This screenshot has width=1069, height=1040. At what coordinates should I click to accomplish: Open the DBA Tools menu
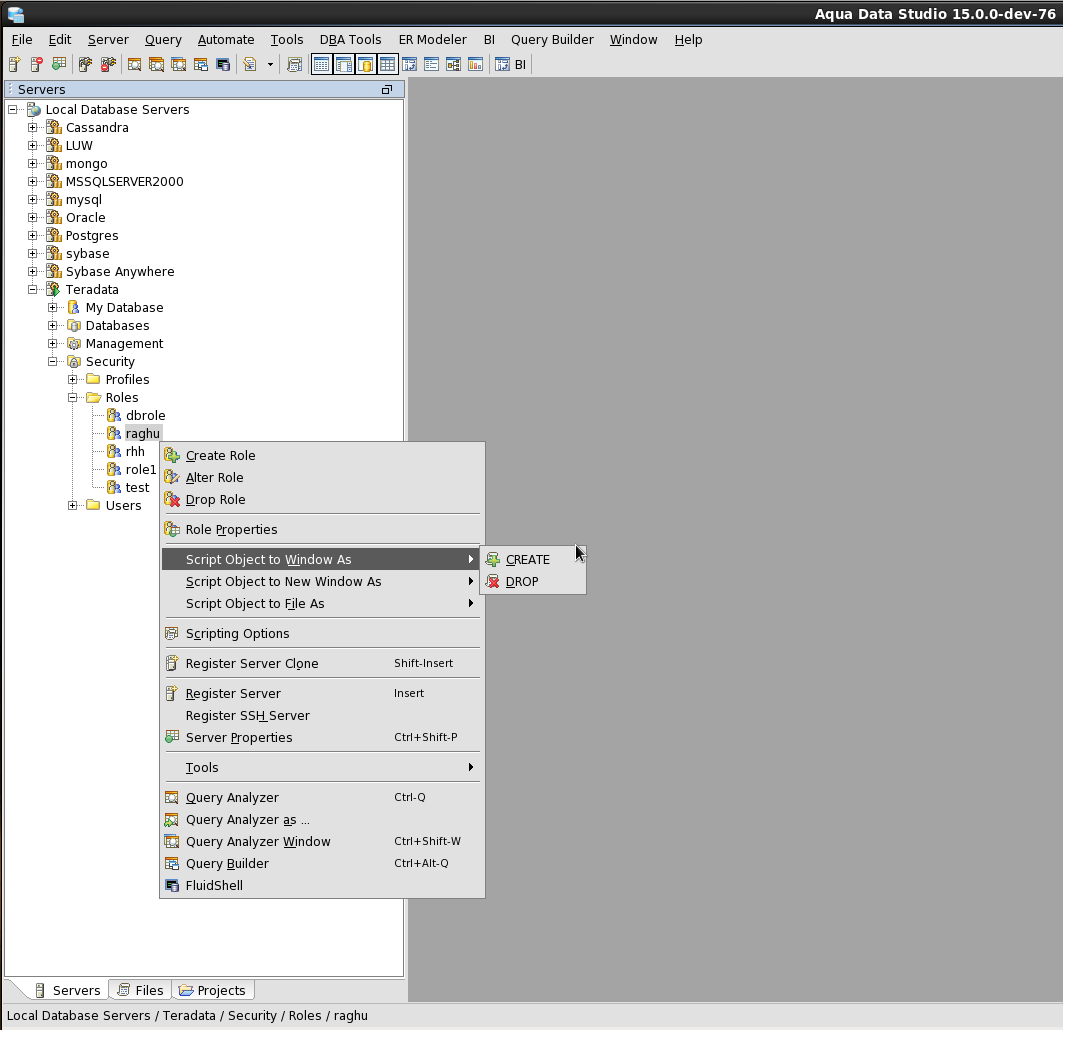tap(350, 40)
